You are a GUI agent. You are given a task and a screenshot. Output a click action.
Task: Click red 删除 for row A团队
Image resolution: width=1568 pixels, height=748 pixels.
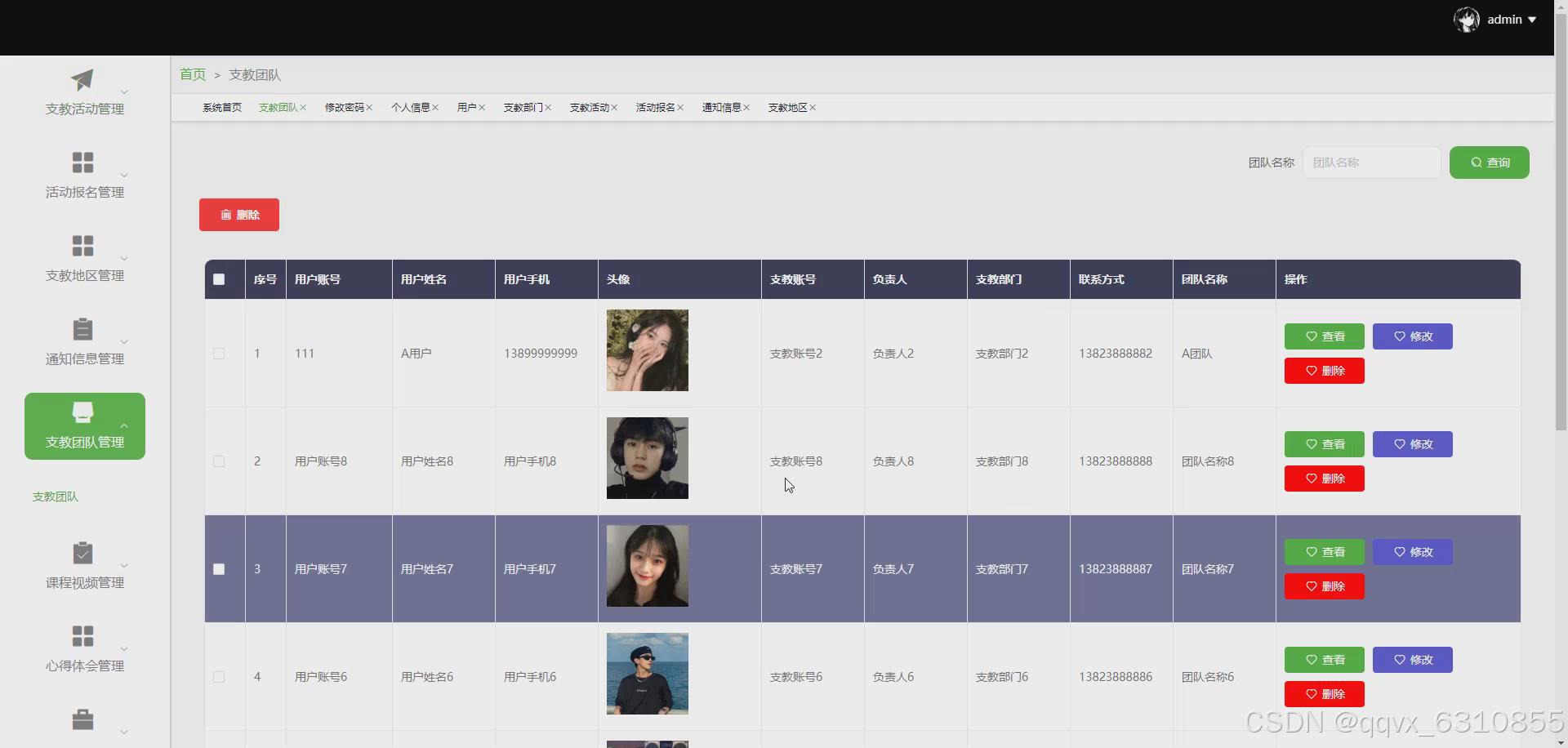click(1324, 371)
